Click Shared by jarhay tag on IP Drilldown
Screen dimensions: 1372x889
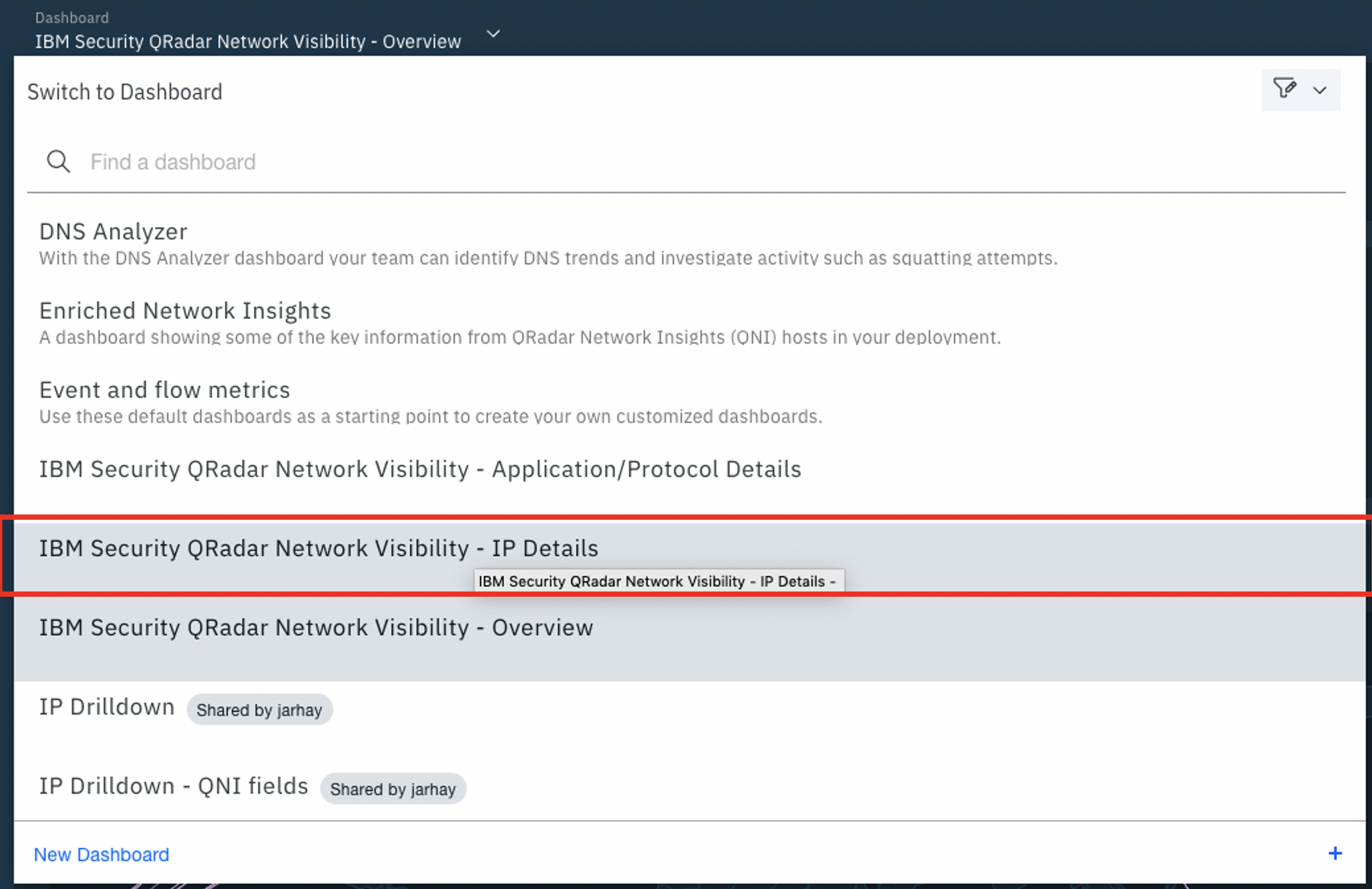tap(260, 710)
